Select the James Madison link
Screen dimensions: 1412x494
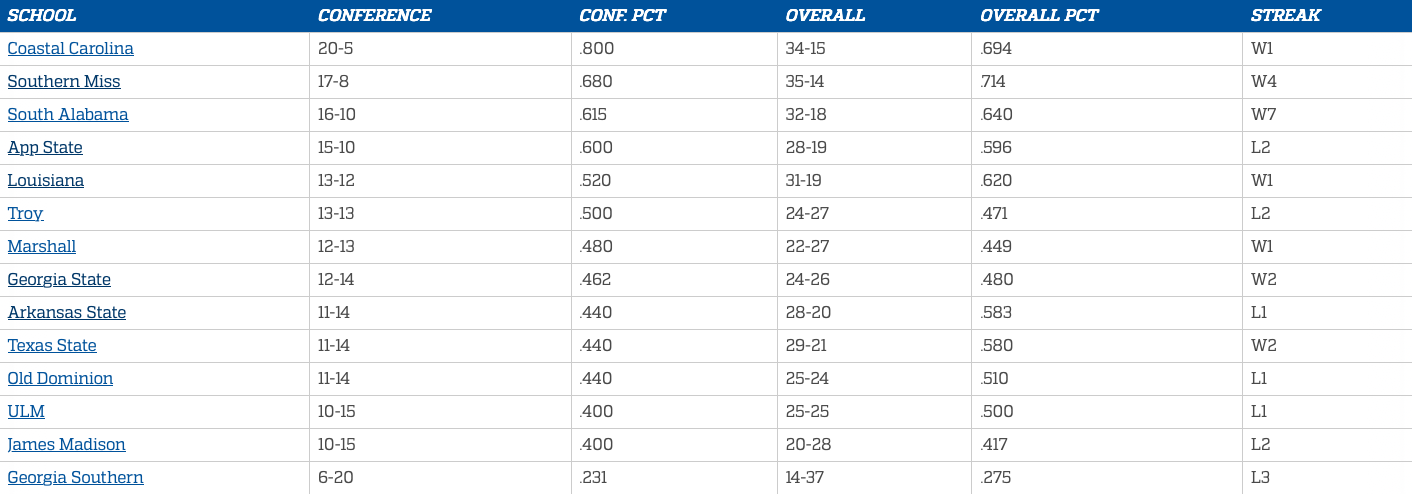[x=67, y=445]
